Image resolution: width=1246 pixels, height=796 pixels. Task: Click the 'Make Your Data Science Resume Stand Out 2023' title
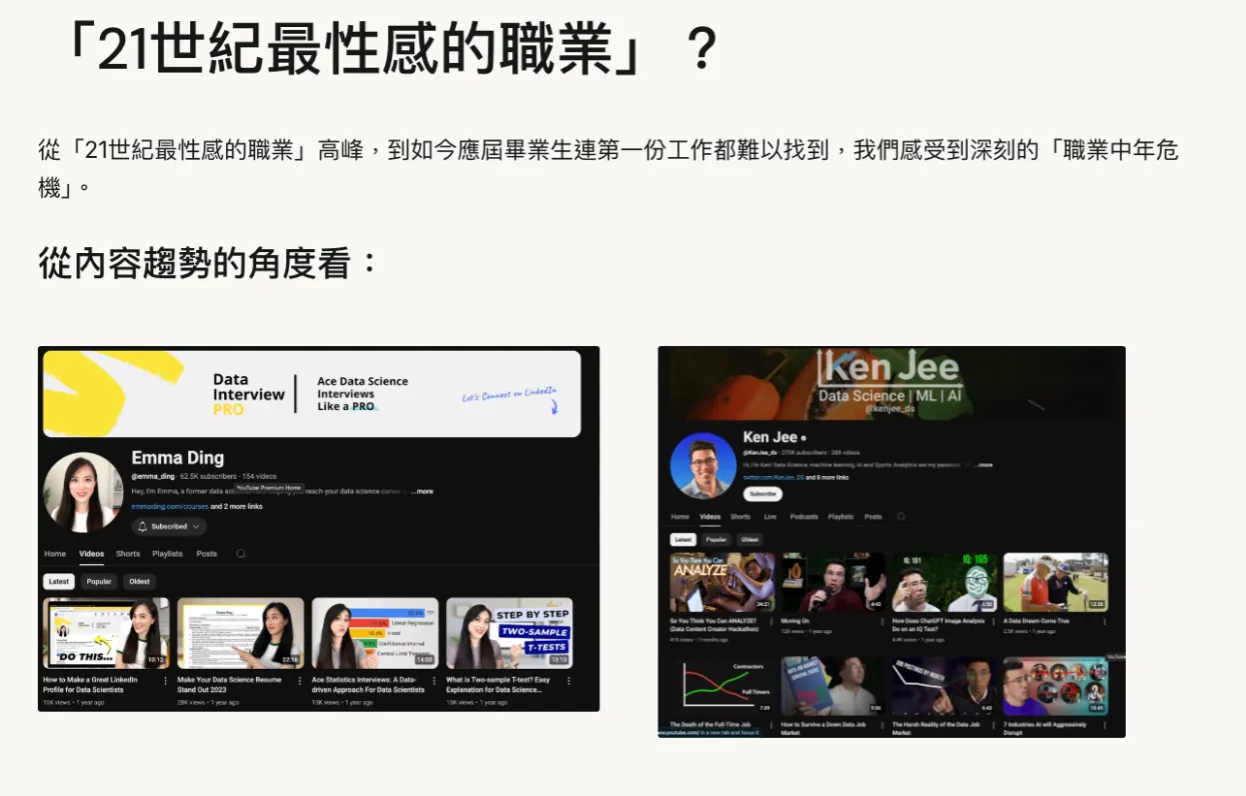pos(230,685)
